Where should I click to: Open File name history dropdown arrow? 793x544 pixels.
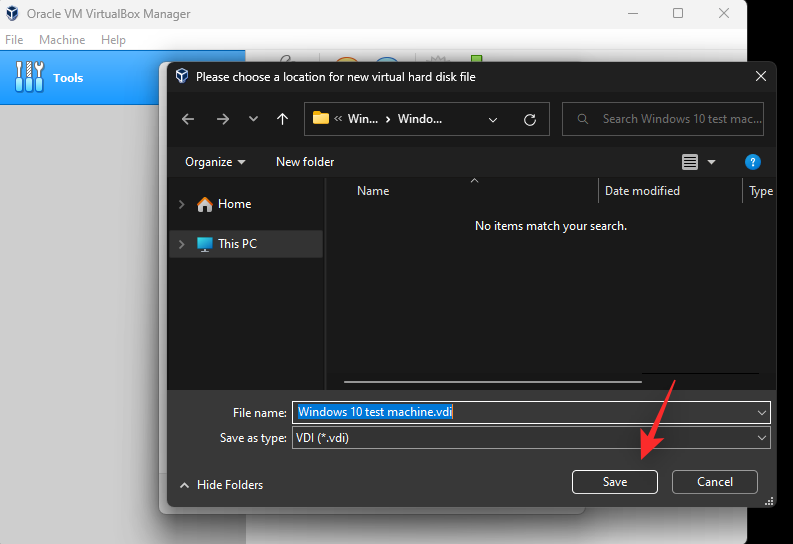pos(762,413)
